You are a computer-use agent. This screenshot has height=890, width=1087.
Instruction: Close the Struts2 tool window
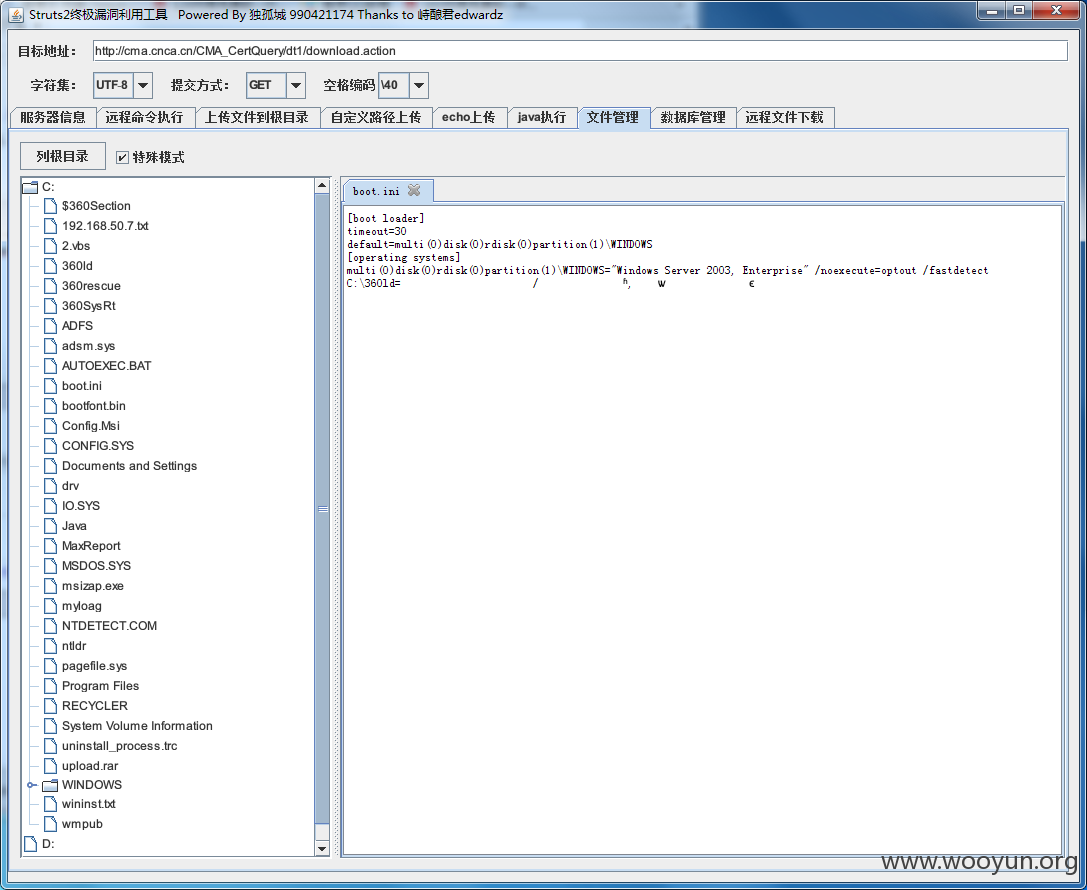pos(1056,11)
